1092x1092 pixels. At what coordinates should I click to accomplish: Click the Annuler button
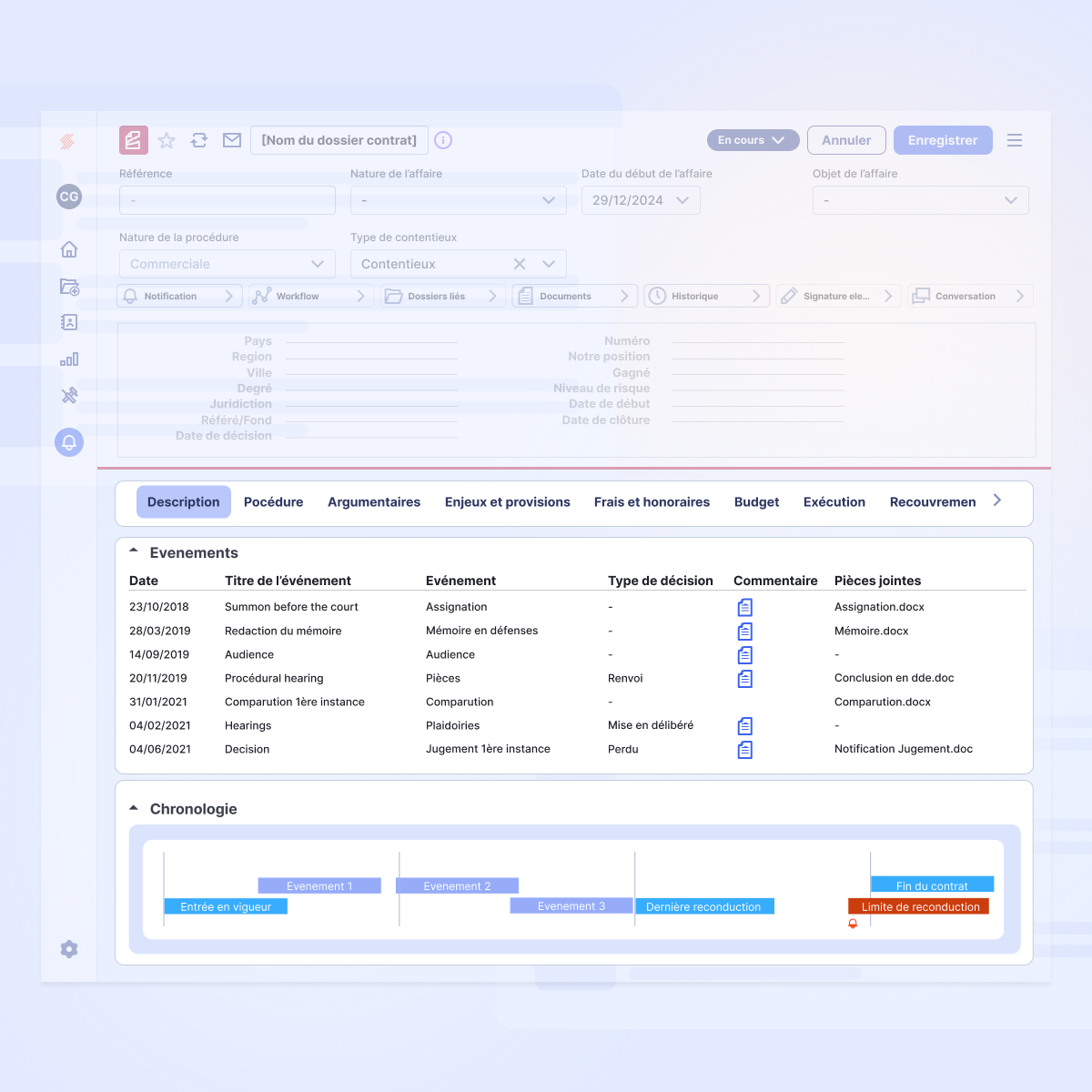pos(846,140)
